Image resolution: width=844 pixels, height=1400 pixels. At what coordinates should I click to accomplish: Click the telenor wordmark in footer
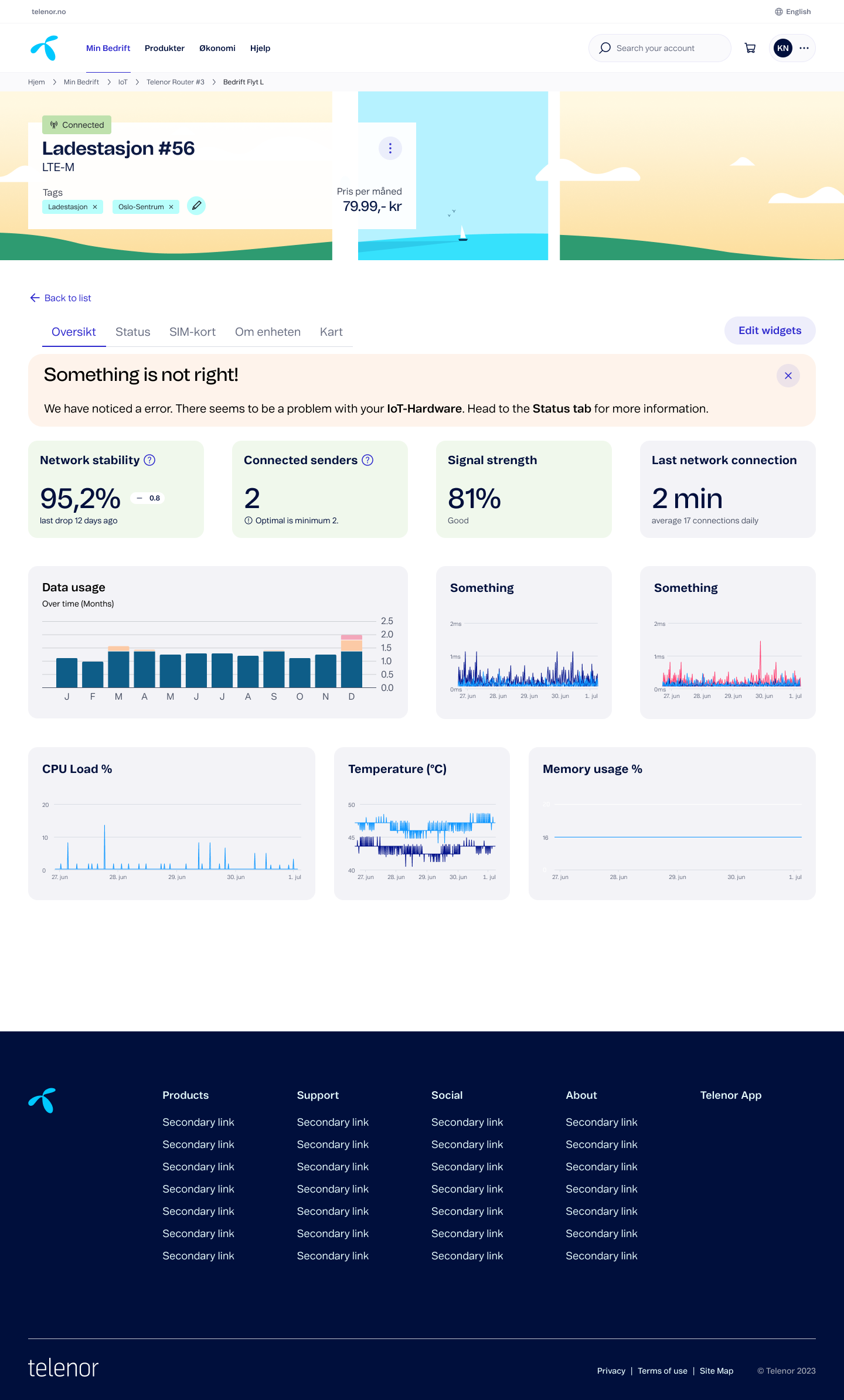(63, 1368)
